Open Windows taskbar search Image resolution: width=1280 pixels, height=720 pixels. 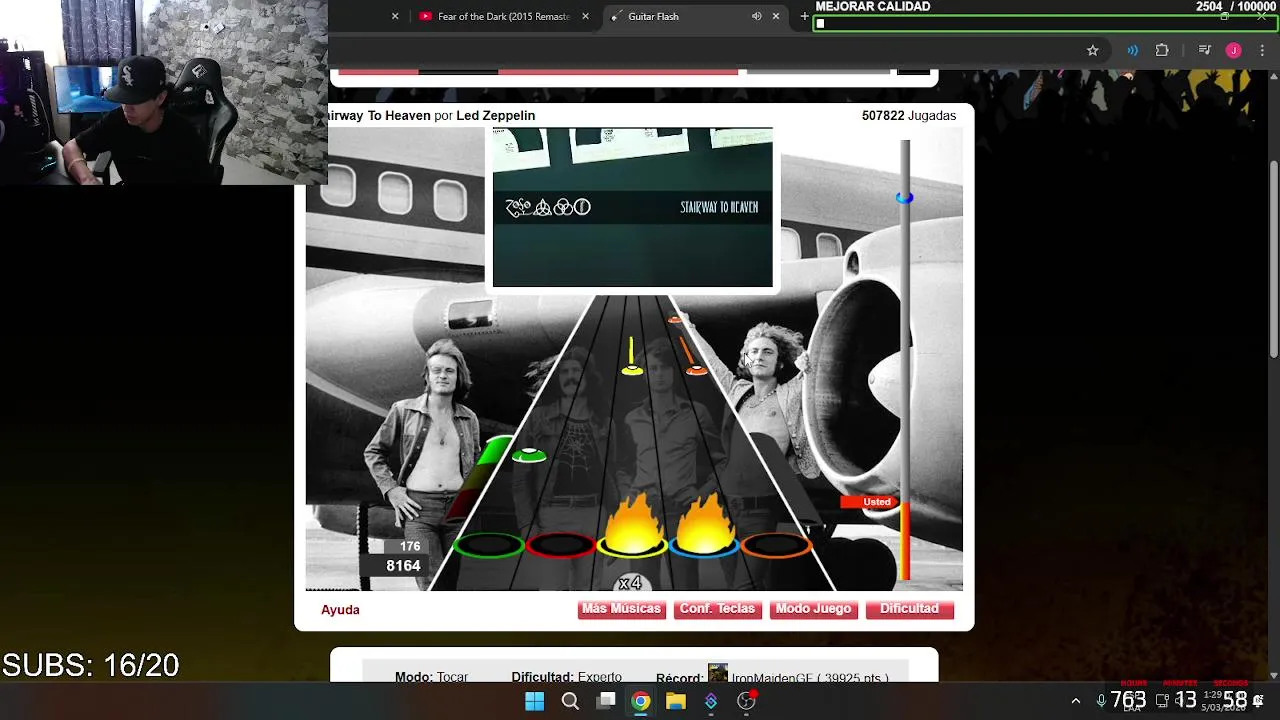point(570,701)
